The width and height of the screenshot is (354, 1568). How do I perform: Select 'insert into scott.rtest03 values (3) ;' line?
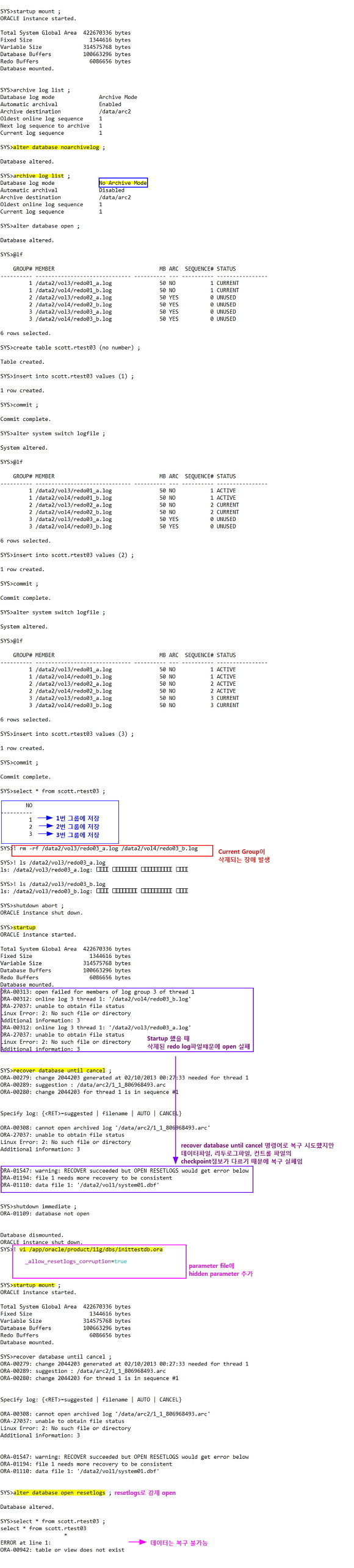coord(67,734)
